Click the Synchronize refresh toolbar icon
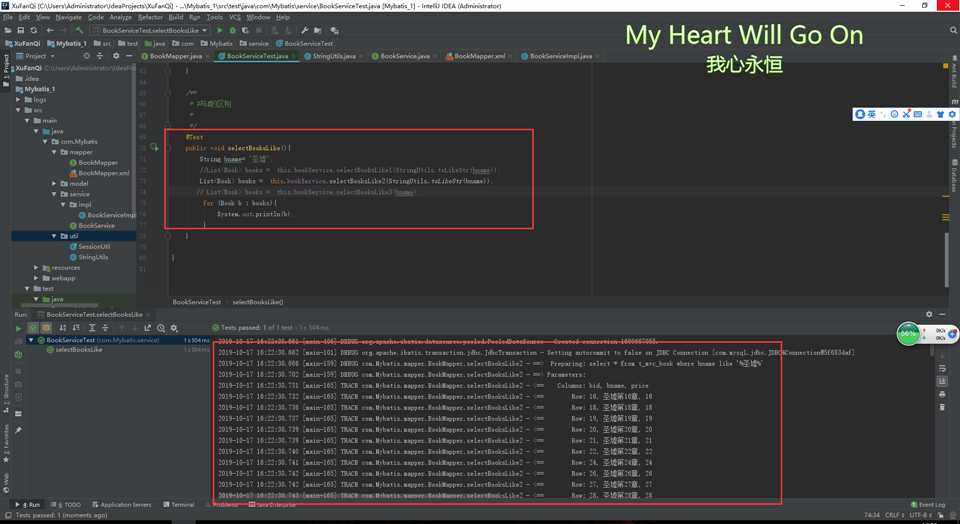Viewport: 960px width, 524px height. [x=33, y=30]
